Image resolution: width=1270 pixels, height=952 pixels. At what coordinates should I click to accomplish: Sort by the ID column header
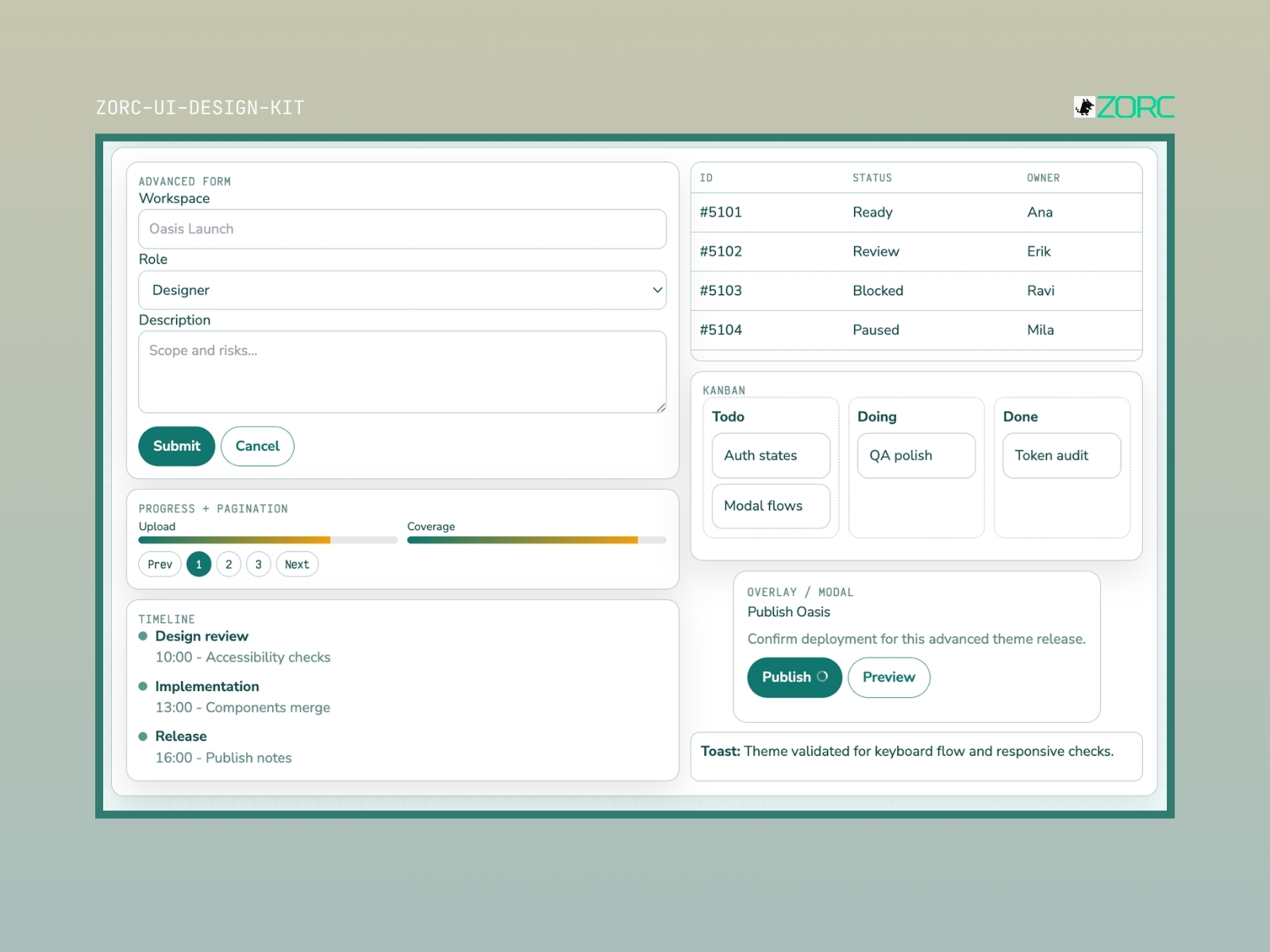point(706,178)
